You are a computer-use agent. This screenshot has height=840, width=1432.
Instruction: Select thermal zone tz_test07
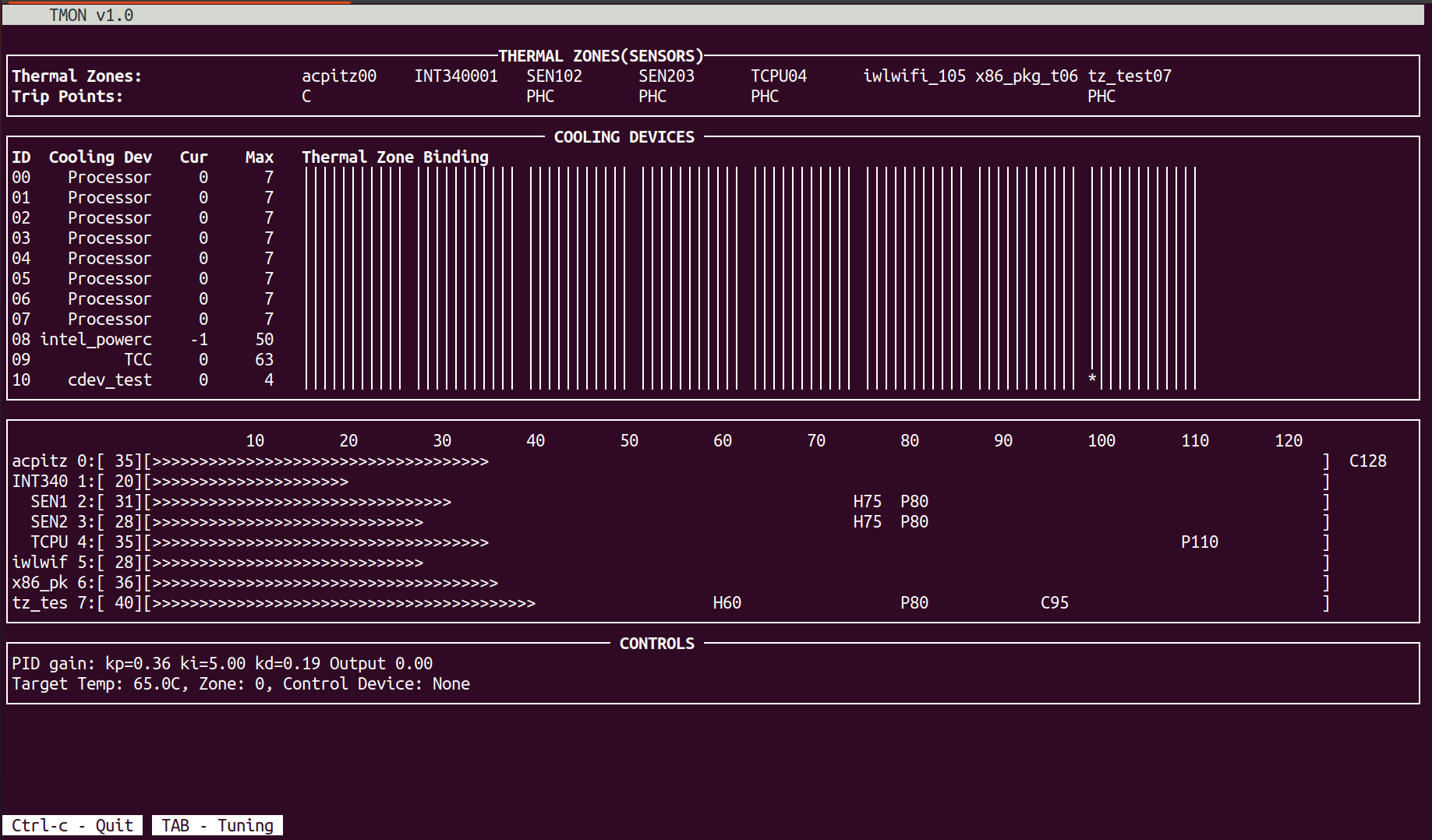[x=1130, y=76]
